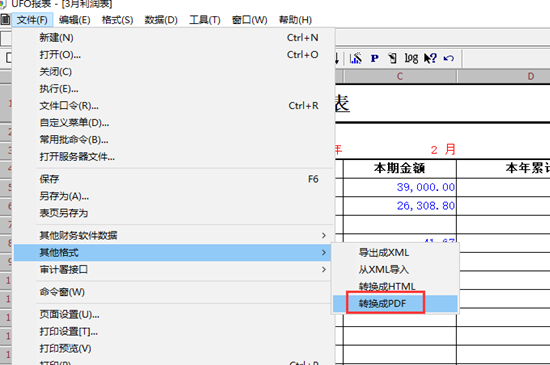Click the down-arrow toolbar icon

(337, 58)
